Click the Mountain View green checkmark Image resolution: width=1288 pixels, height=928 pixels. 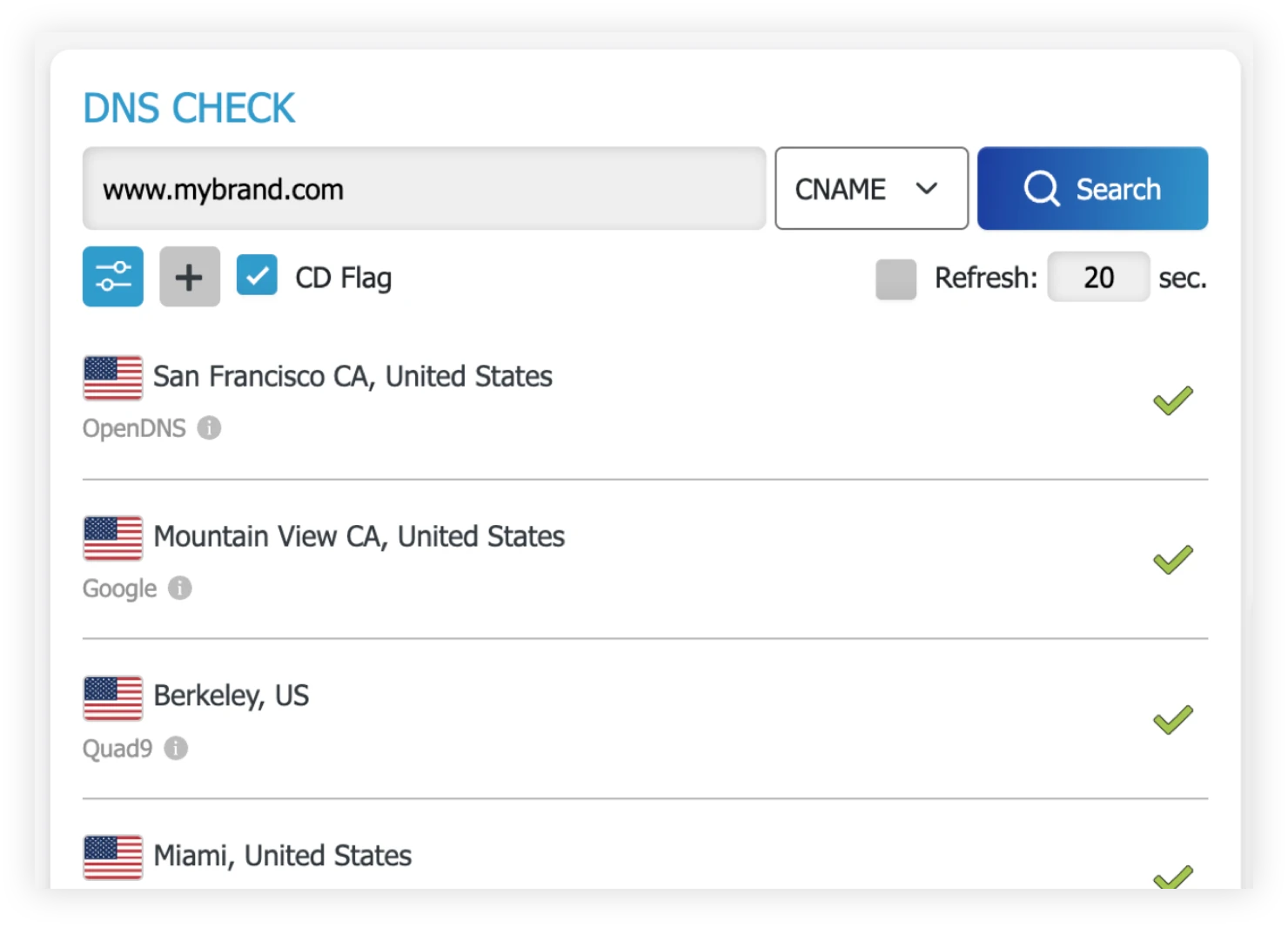(x=1172, y=560)
